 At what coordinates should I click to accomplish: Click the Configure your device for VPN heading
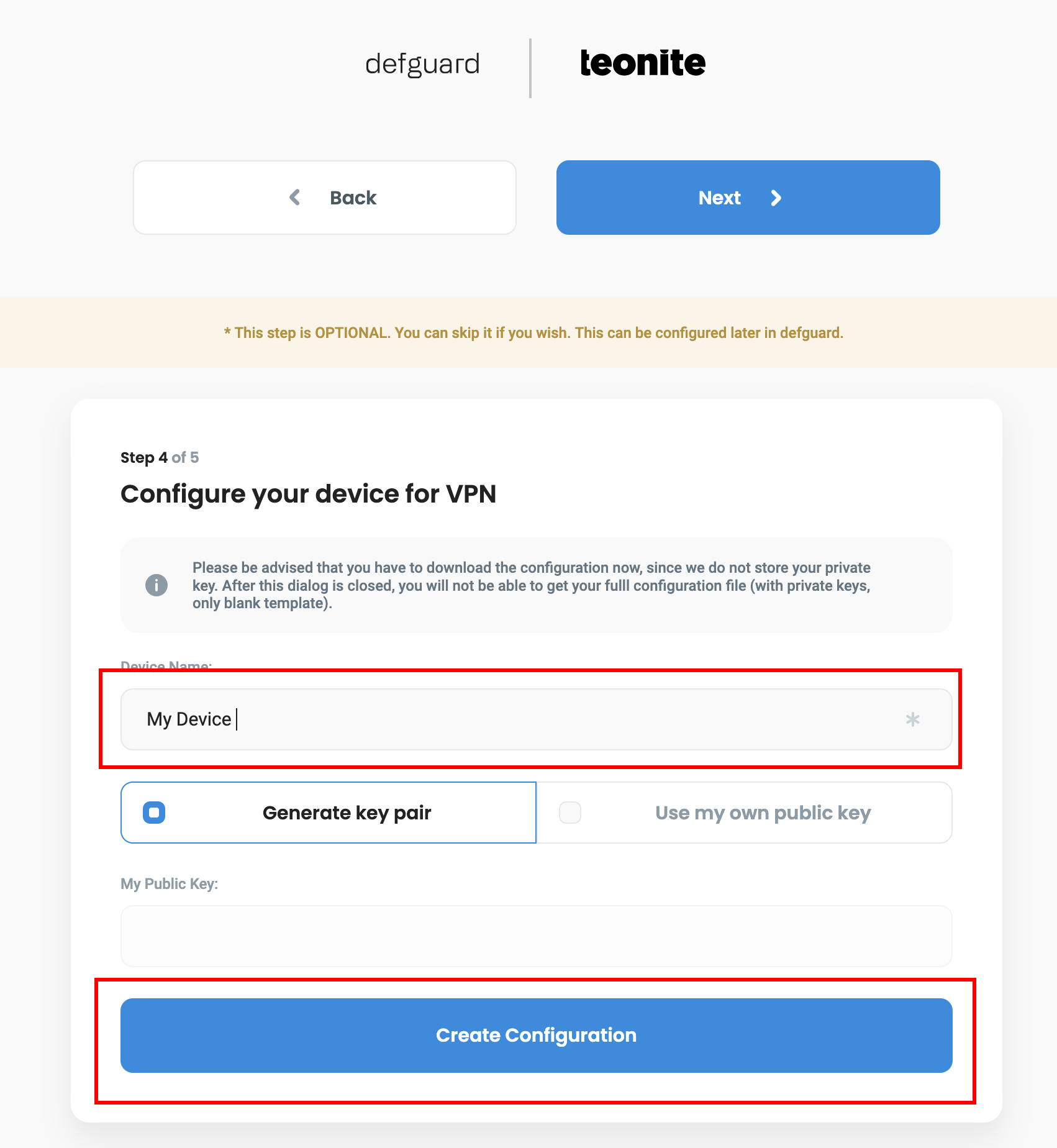click(308, 494)
